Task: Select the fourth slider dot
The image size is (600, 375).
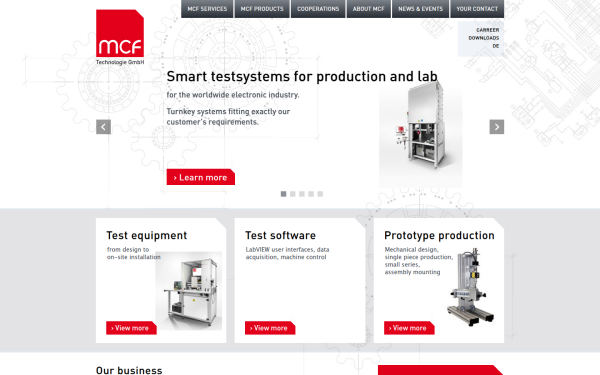Action: (x=311, y=194)
